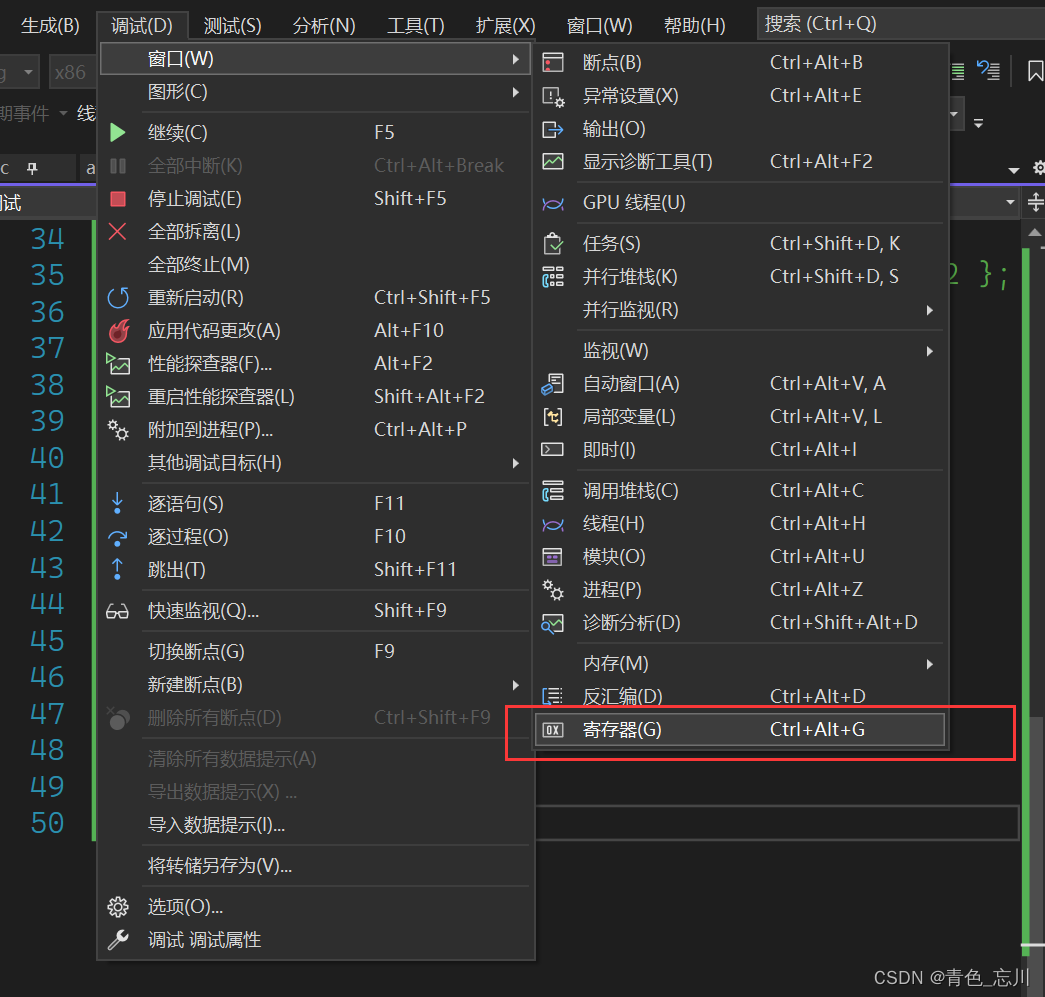Click the Attach to Process (附加到进程) gears icon

pyautogui.click(x=118, y=430)
